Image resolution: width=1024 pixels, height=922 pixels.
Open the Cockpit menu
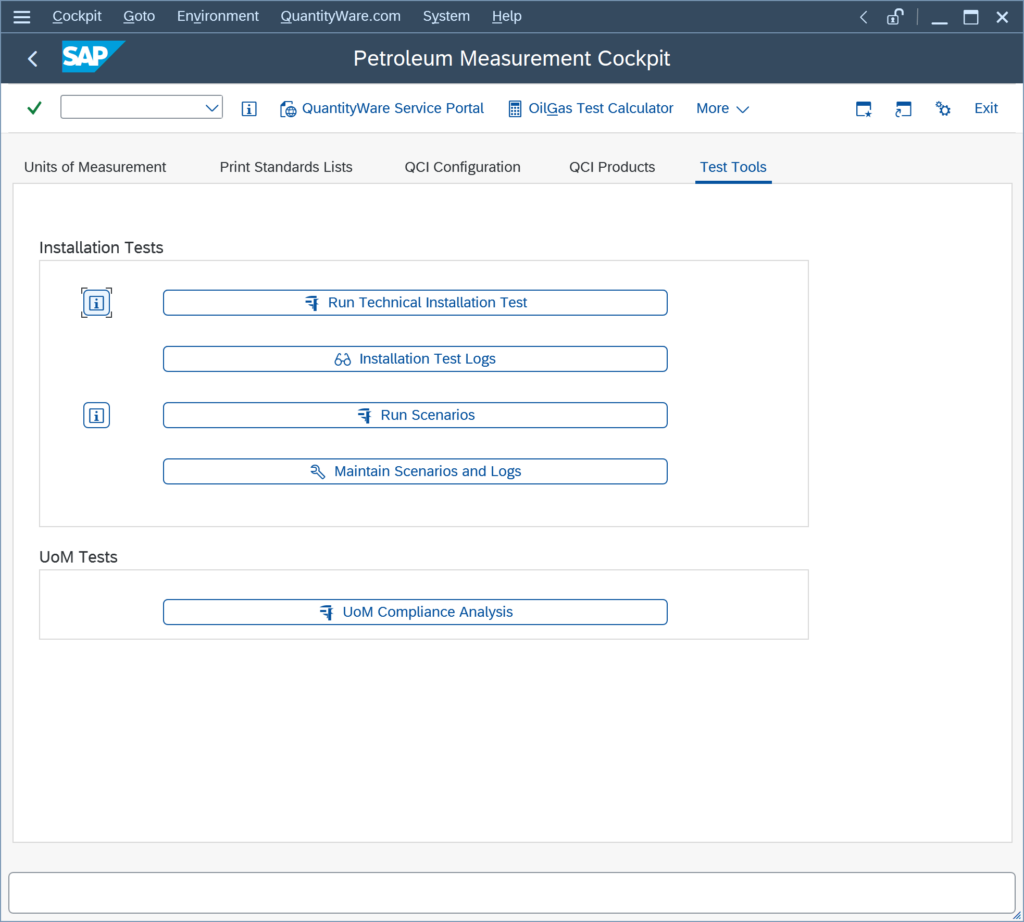coord(77,16)
